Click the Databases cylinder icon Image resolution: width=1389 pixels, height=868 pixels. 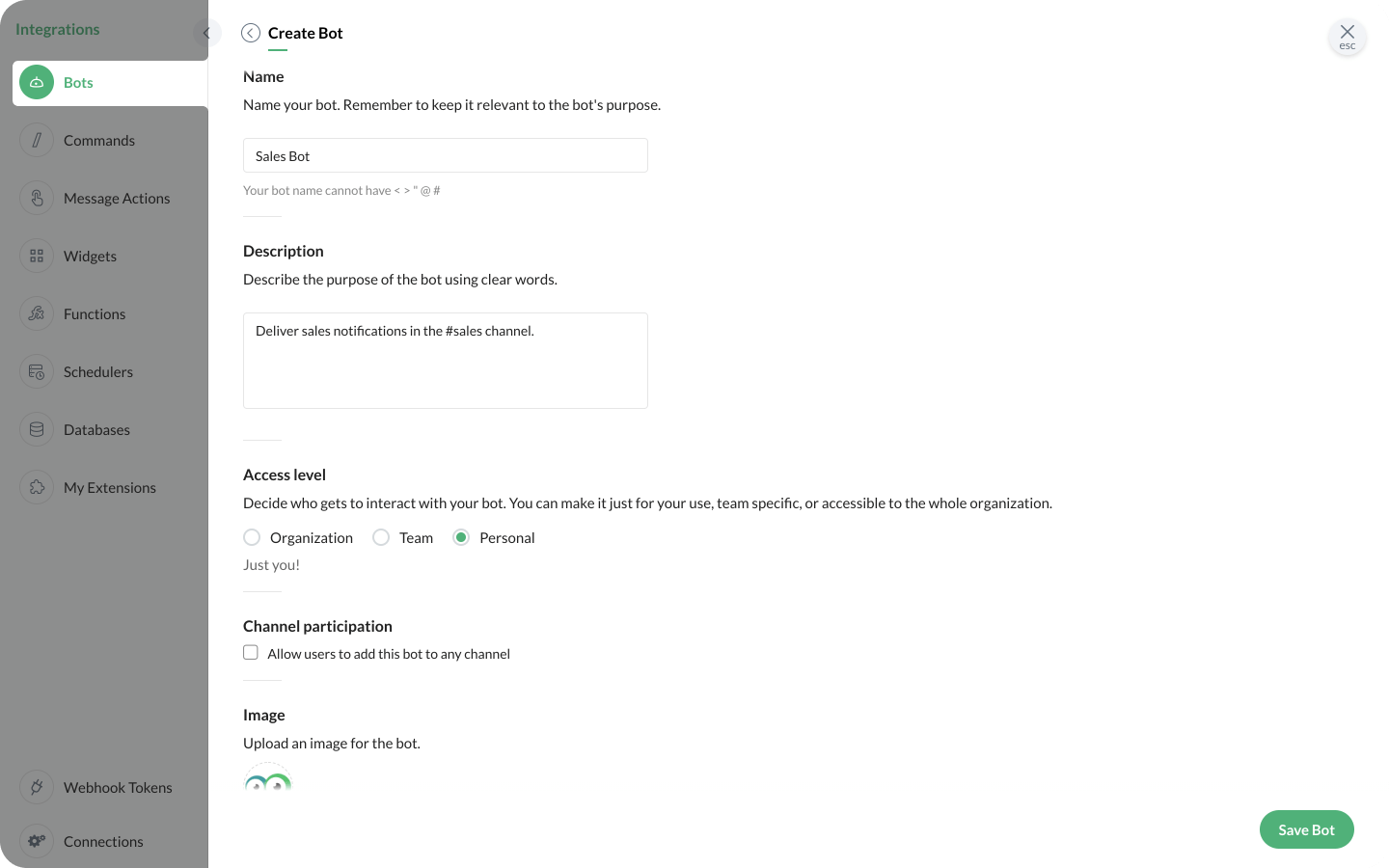[x=37, y=430]
